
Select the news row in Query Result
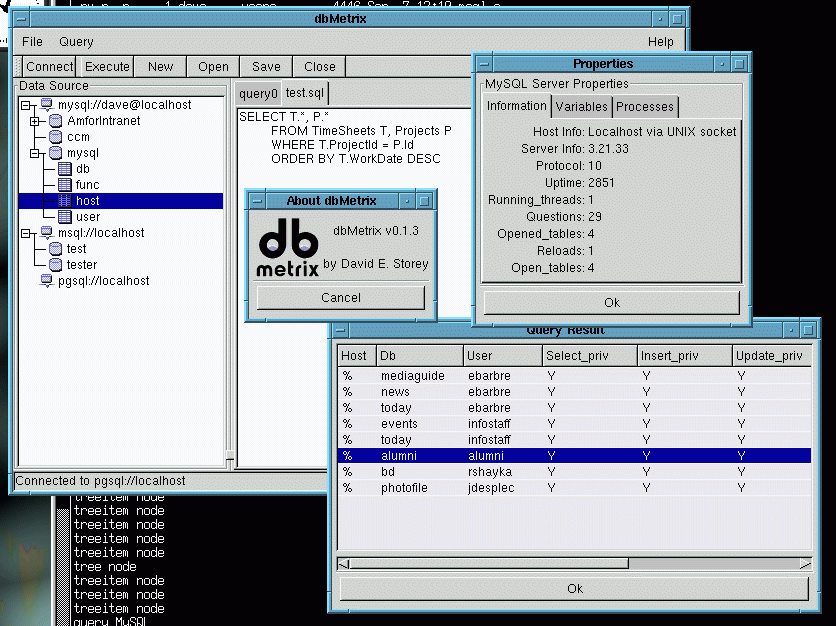coord(574,392)
